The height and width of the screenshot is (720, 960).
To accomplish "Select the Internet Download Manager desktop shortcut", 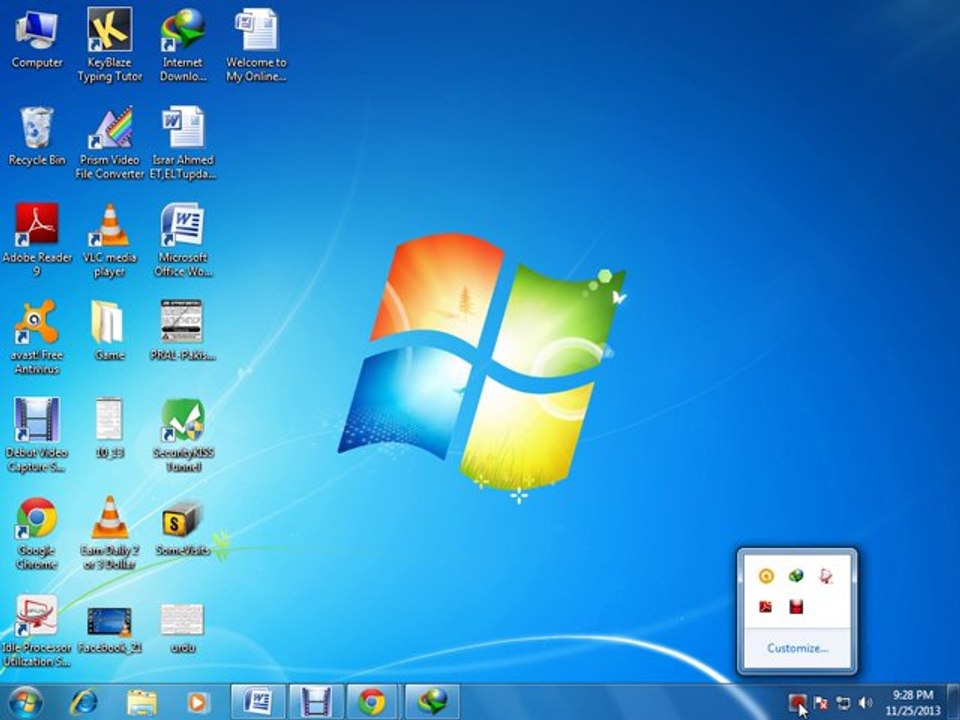I will (x=182, y=44).
